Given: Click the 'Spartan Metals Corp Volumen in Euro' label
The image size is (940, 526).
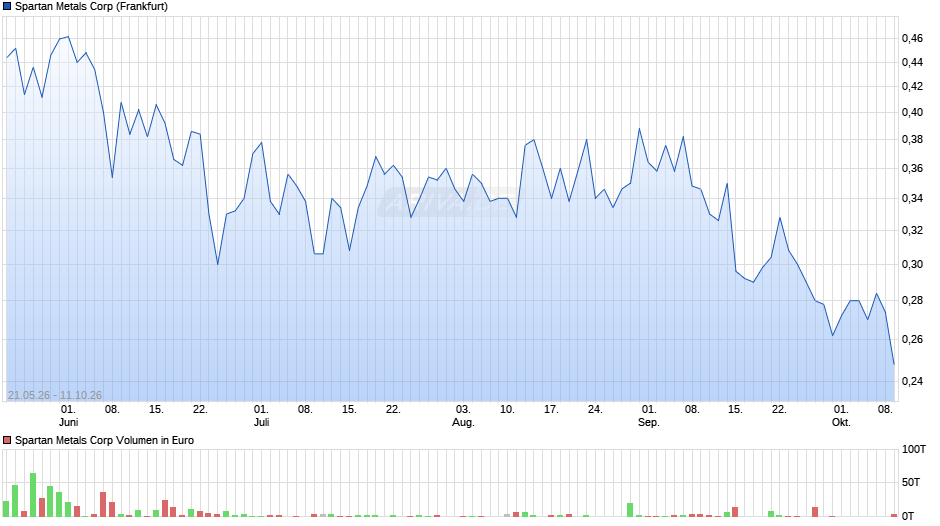Looking at the screenshot, I should 104,440.
